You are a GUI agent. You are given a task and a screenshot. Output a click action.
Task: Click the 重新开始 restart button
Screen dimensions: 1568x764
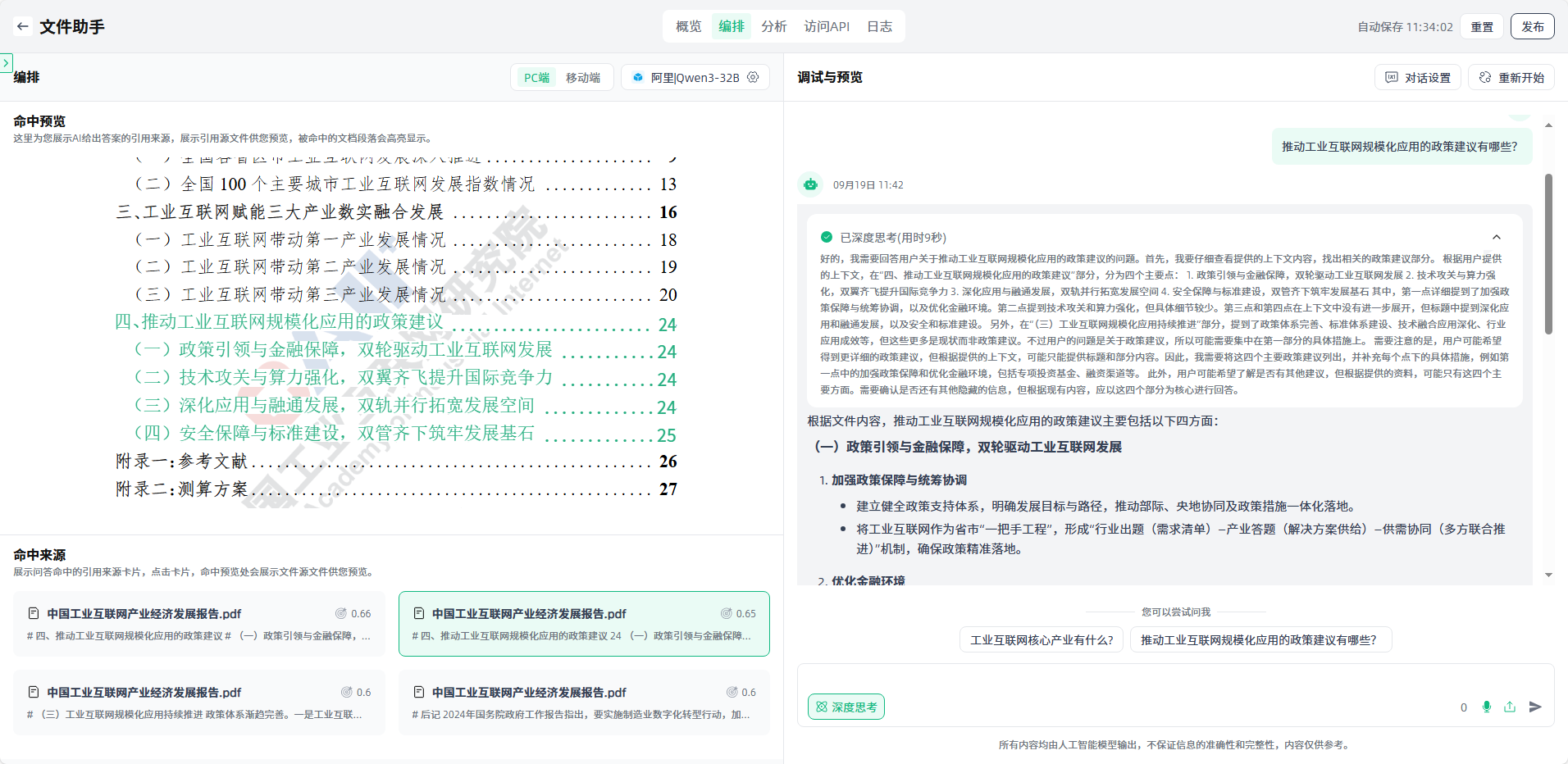1511,77
